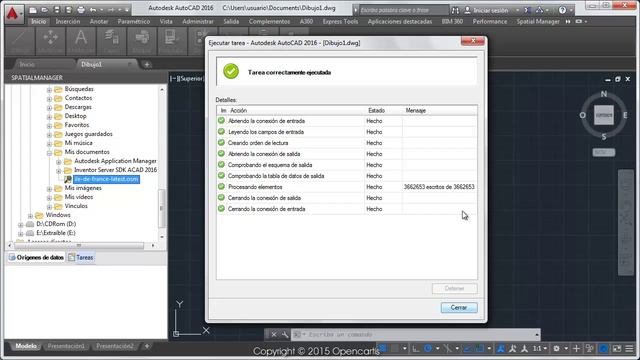Click the Cerrar button in the dialog
This screenshot has width=640, height=360.
tap(459, 307)
